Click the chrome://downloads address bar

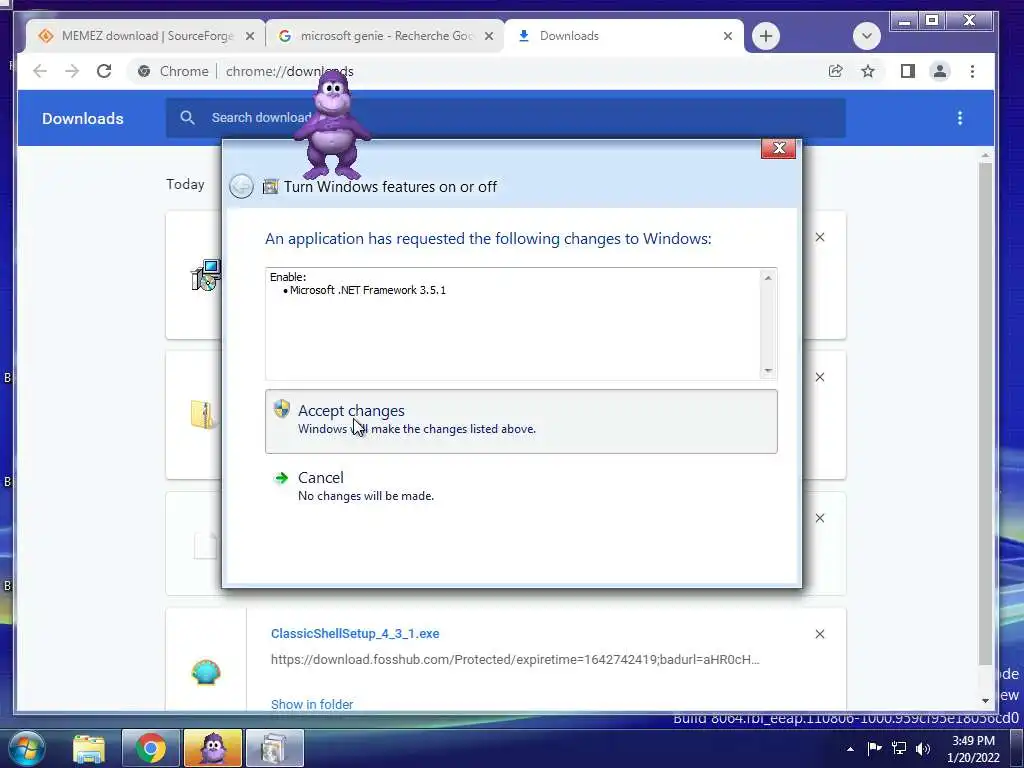pos(470,71)
